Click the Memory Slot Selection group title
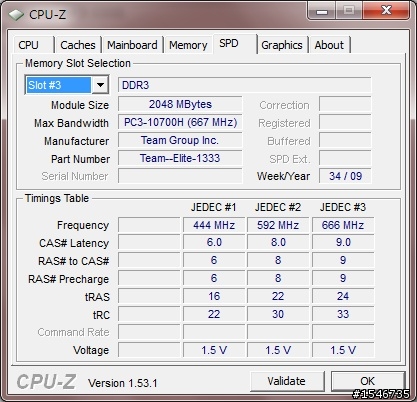Image resolution: width=417 pixels, height=402 pixels. 78,63
